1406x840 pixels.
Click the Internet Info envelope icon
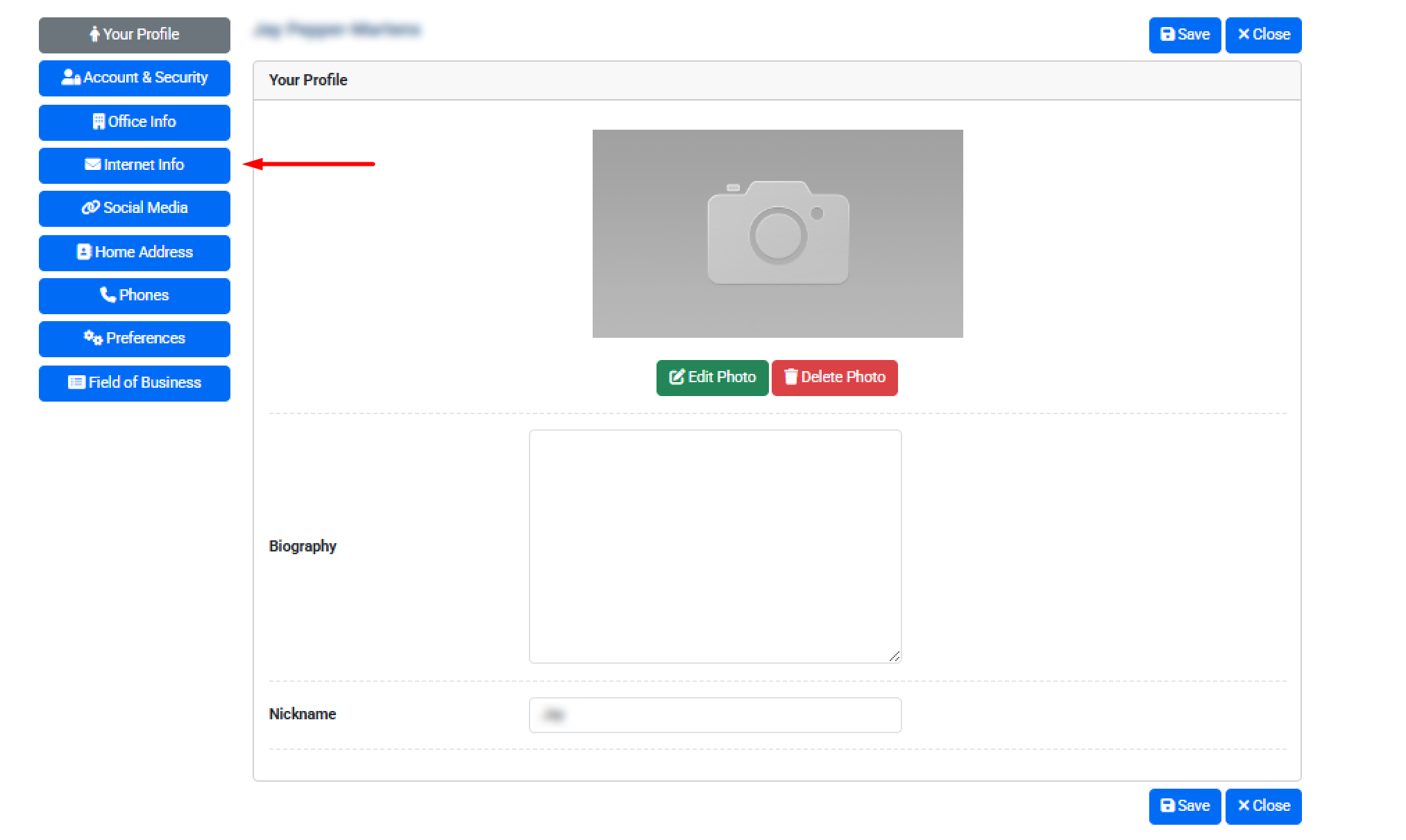click(x=92, y=164)
